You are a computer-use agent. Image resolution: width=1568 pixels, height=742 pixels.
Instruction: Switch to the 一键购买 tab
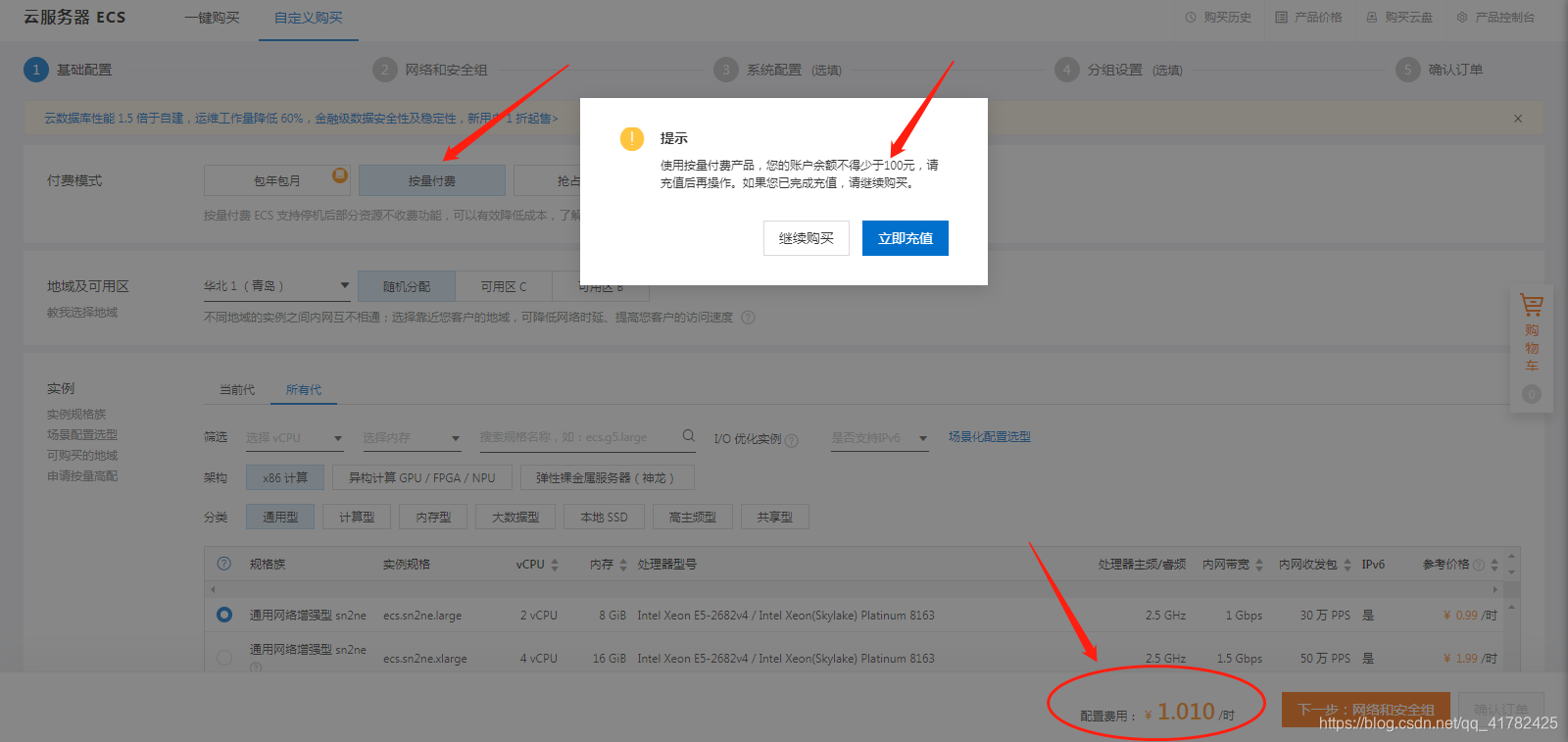point(212,18)
